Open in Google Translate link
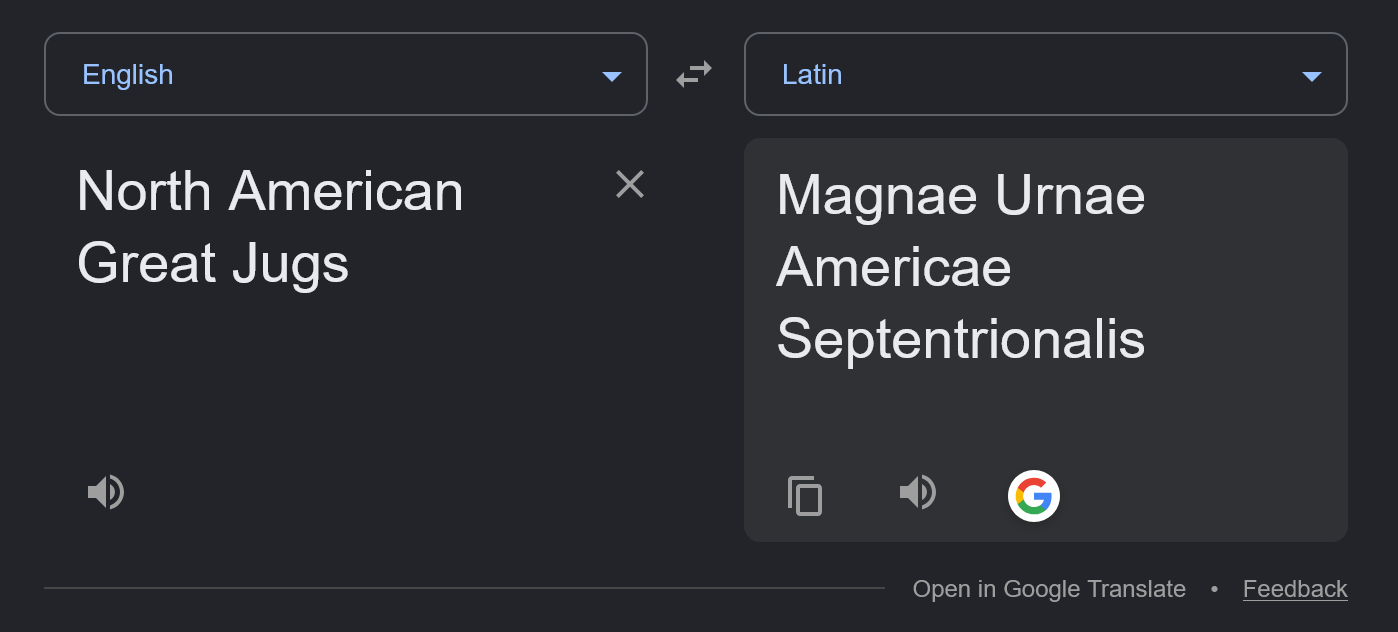Image resolution: width=1398 pixels, height=632 pixels. pyautogui.click(x=1049, y=589)
